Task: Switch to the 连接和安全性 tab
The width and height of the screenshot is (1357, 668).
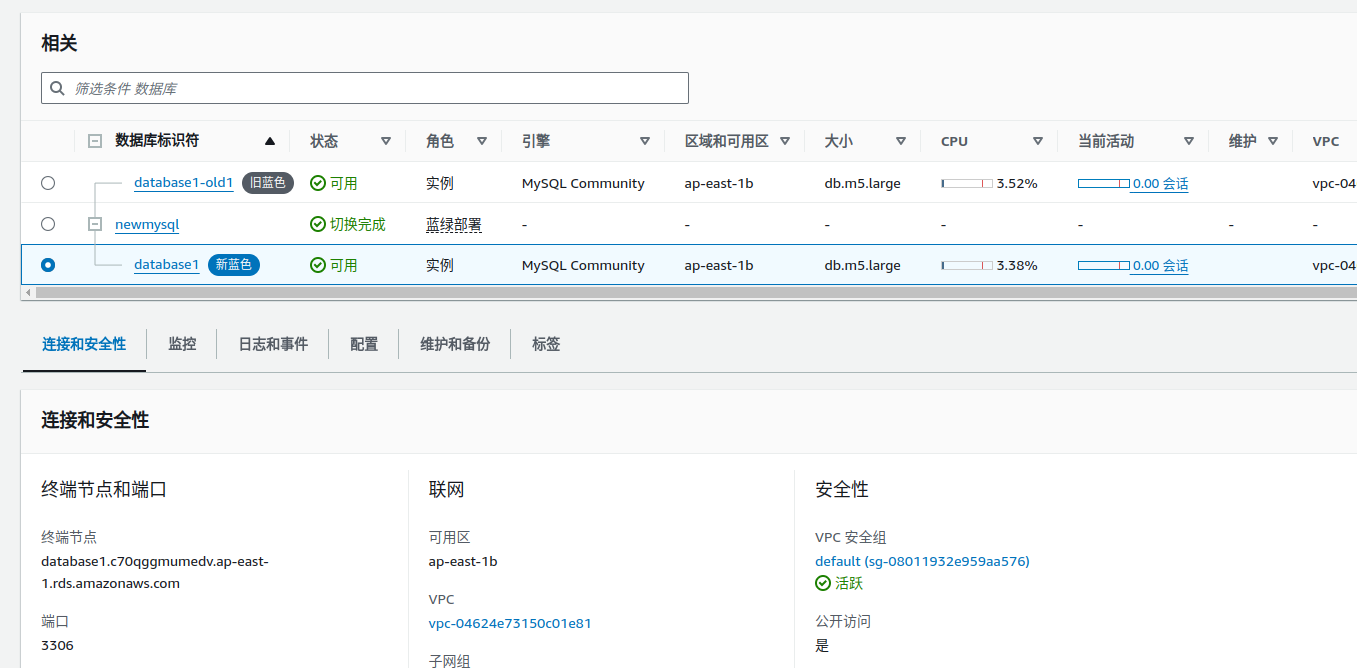Action: pos(84,344)
